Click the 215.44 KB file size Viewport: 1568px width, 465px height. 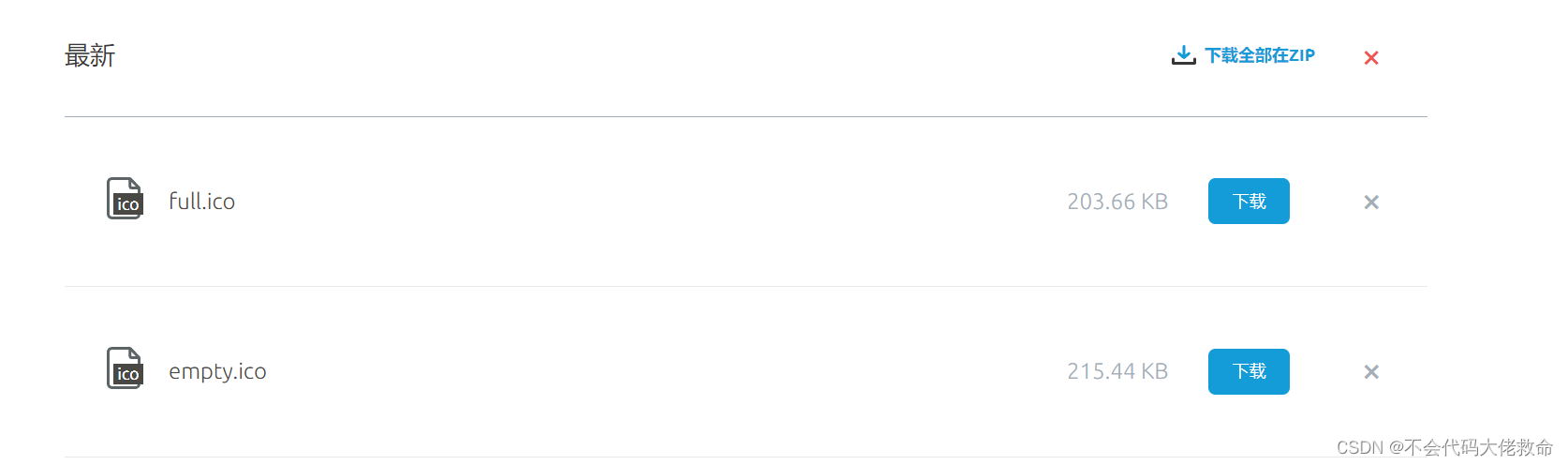coord(1117,372)
